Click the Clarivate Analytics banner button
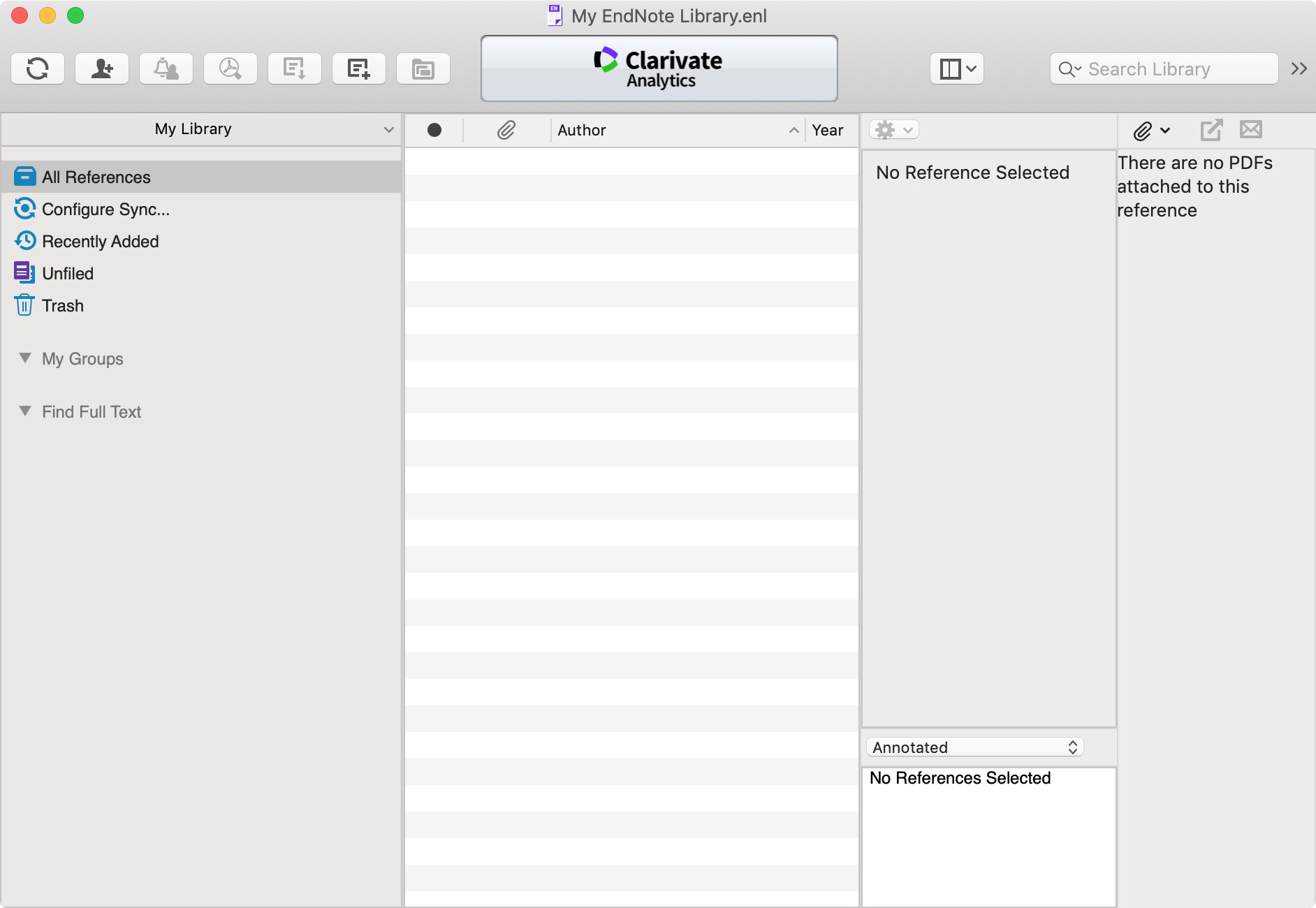 (659, 68)
